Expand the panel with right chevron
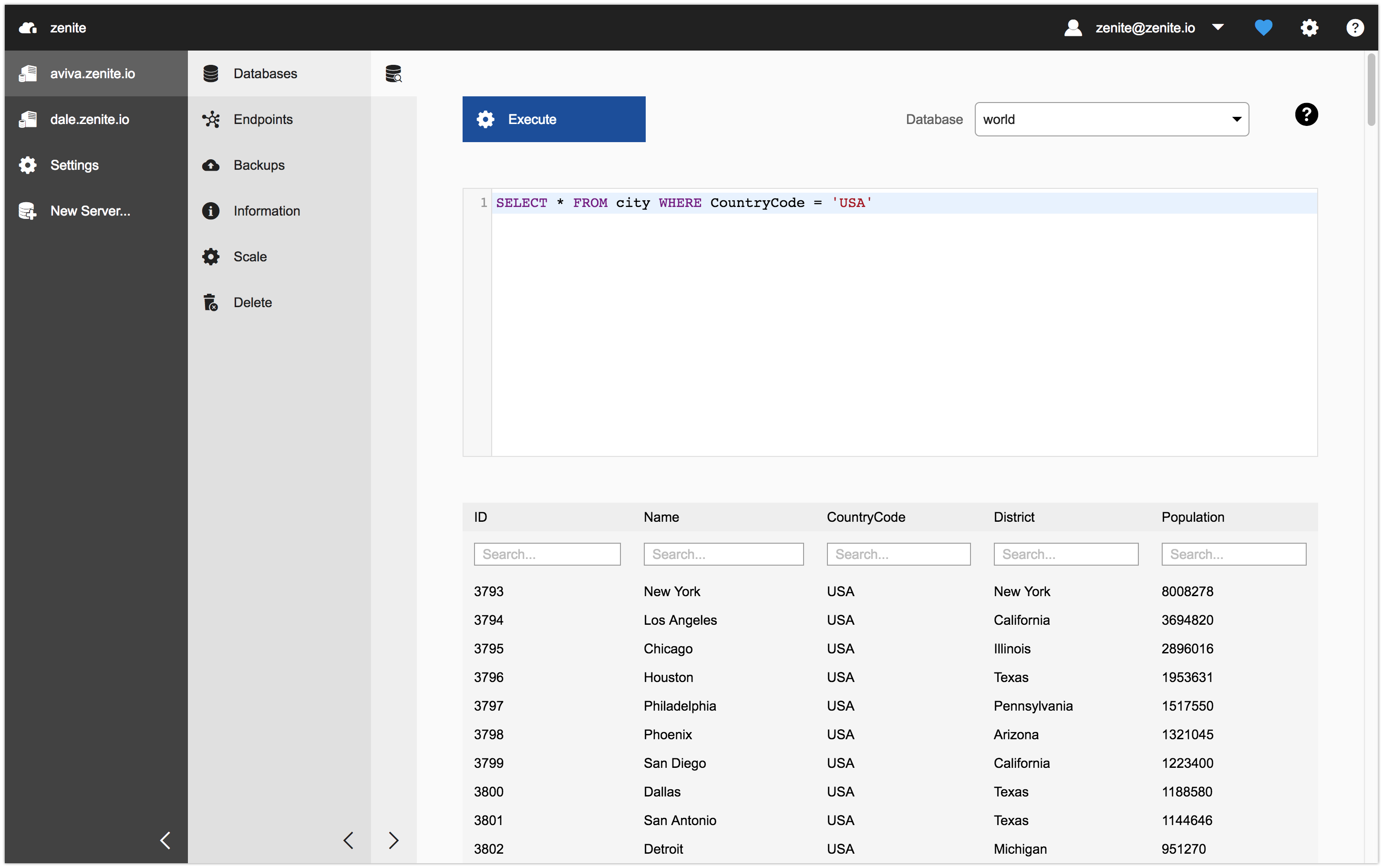 point(393,840)
